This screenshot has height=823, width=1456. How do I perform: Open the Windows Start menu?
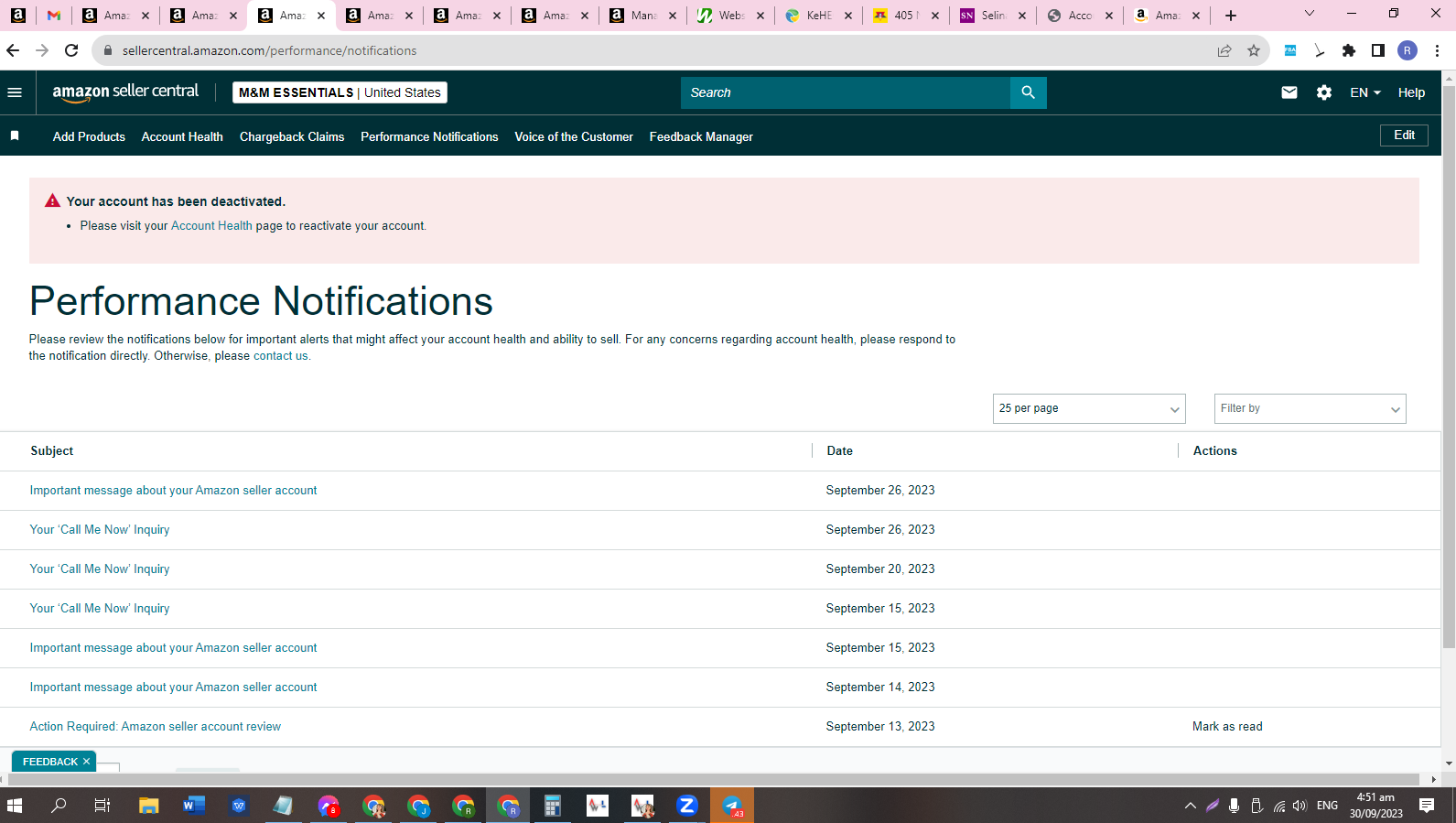pyautogui.click(x=15, y=806)
